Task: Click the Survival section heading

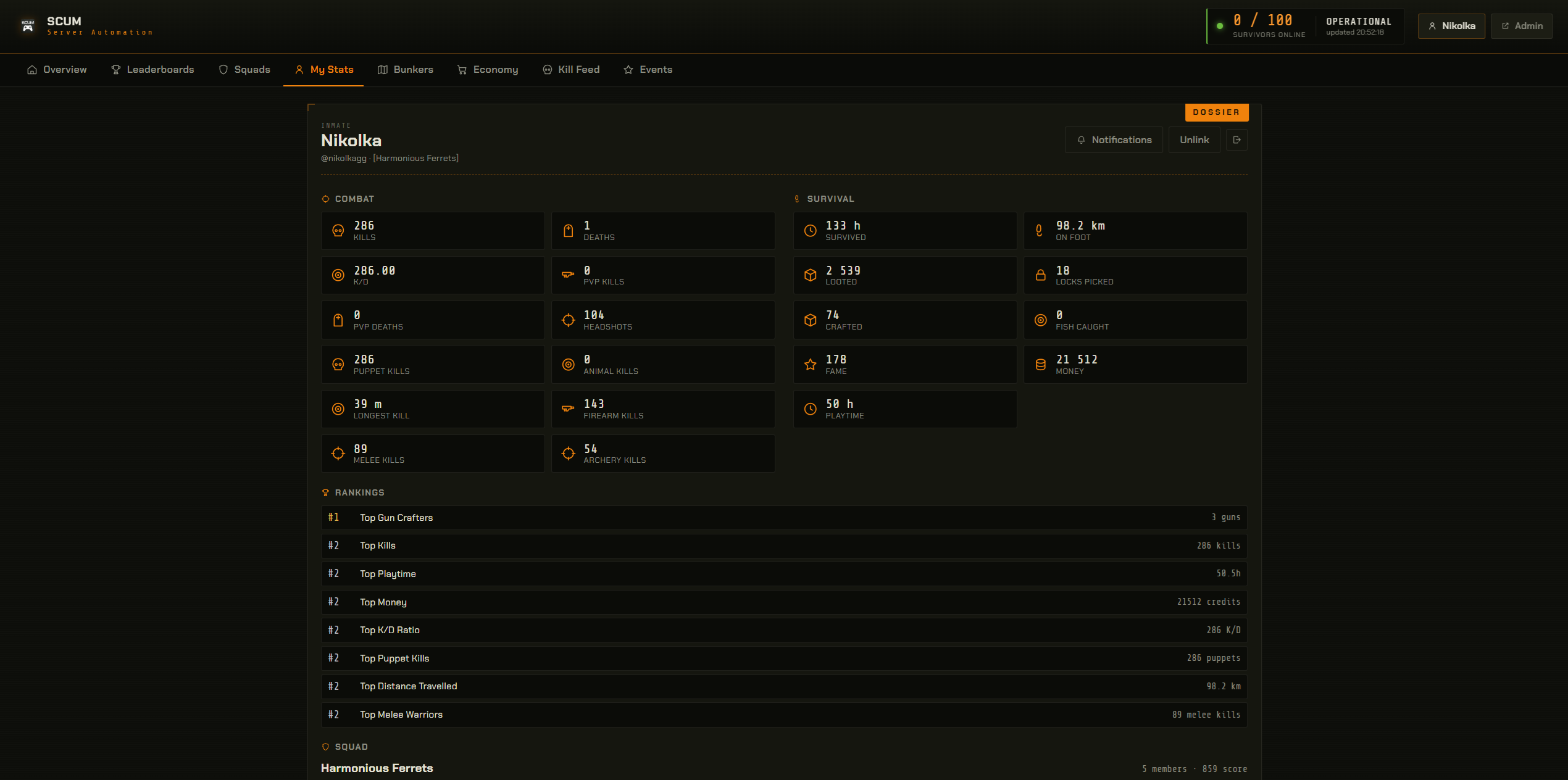Action: pos(830,199)
